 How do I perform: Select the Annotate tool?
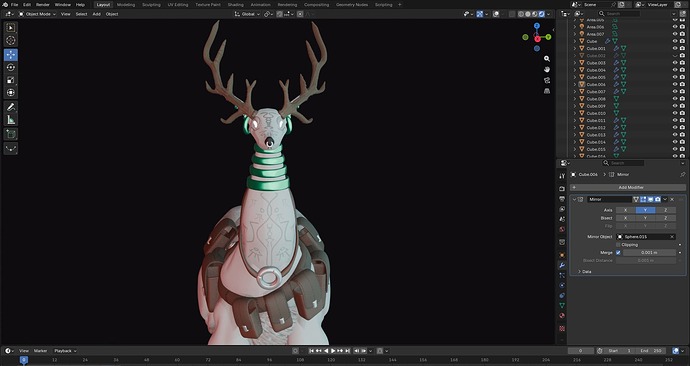(x=11, y=107)
